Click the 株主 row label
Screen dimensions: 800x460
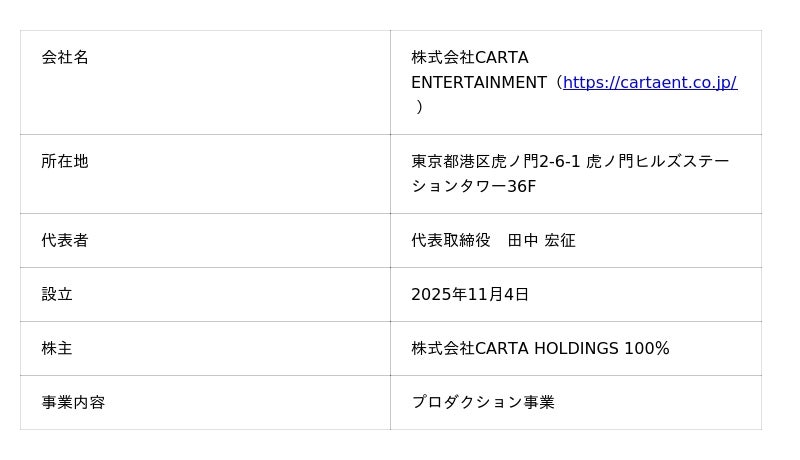click(57, 348)
